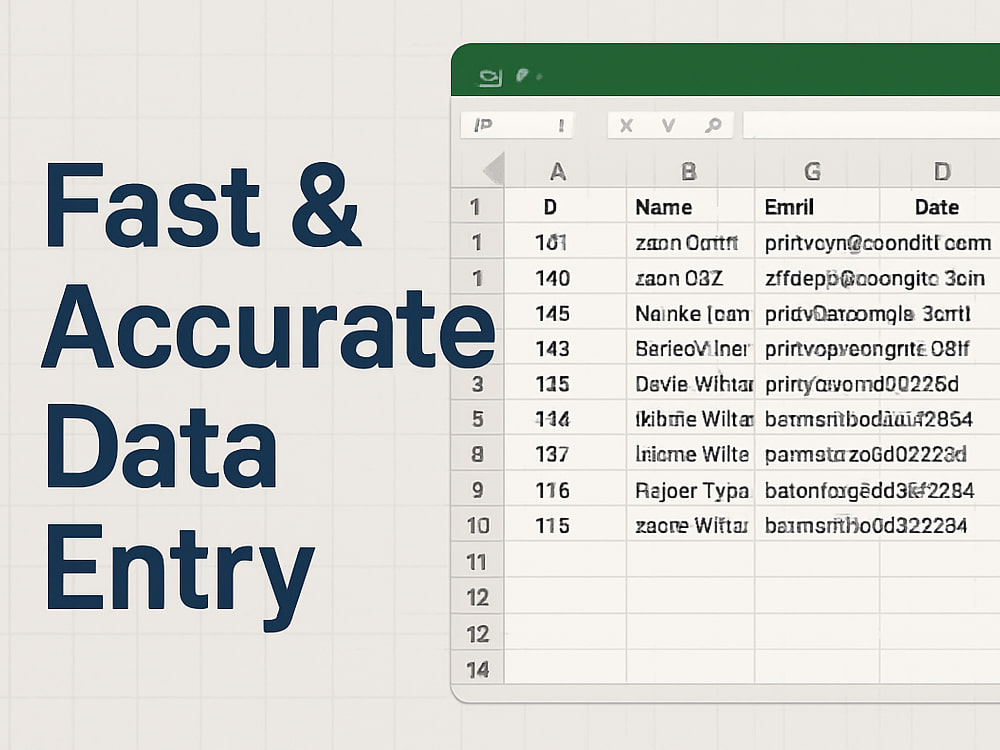Select row header 14
The height and width of the screenshot is (750, 1000).
[x=478, y=669]
